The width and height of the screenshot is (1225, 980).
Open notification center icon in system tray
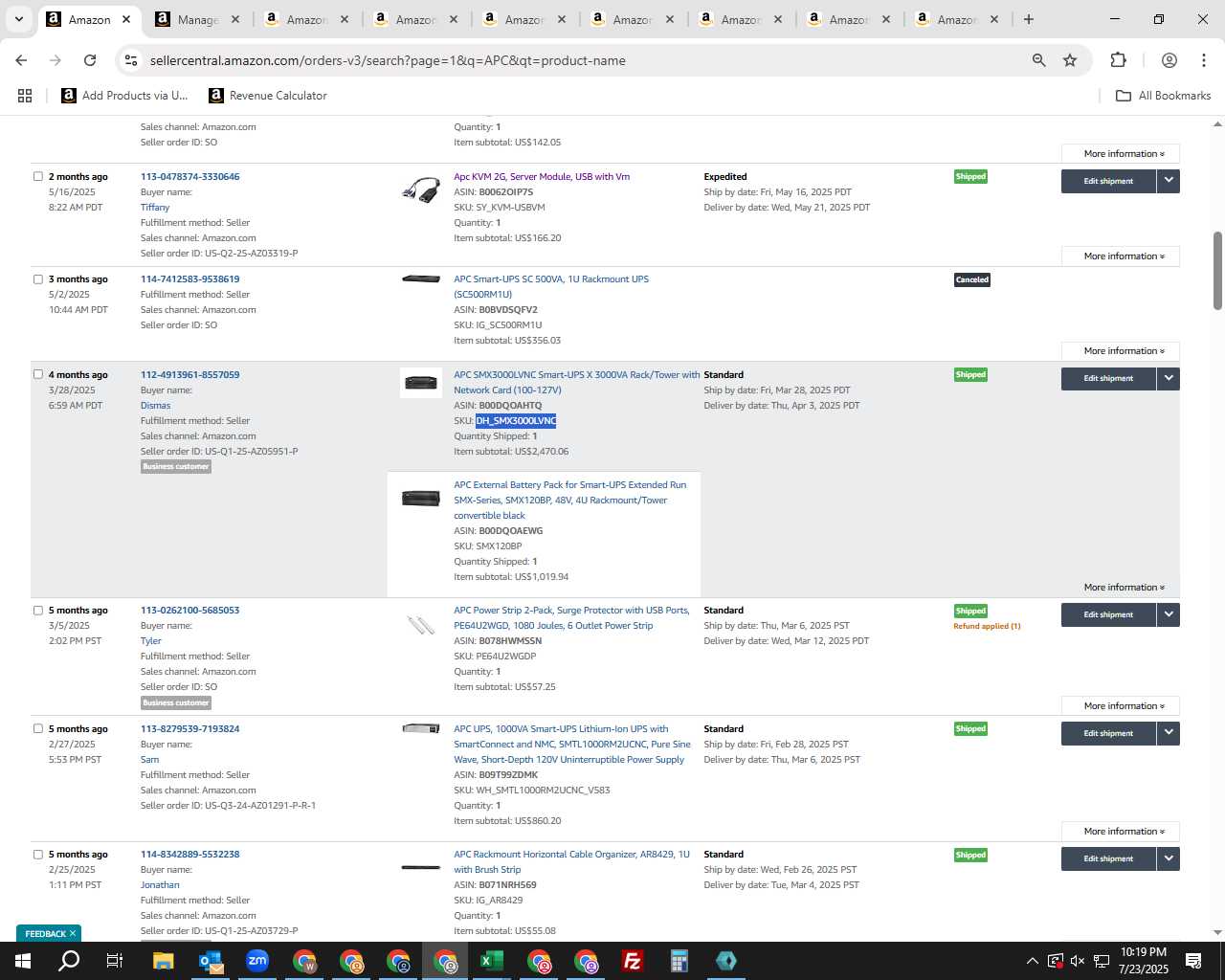point(1193,961)
